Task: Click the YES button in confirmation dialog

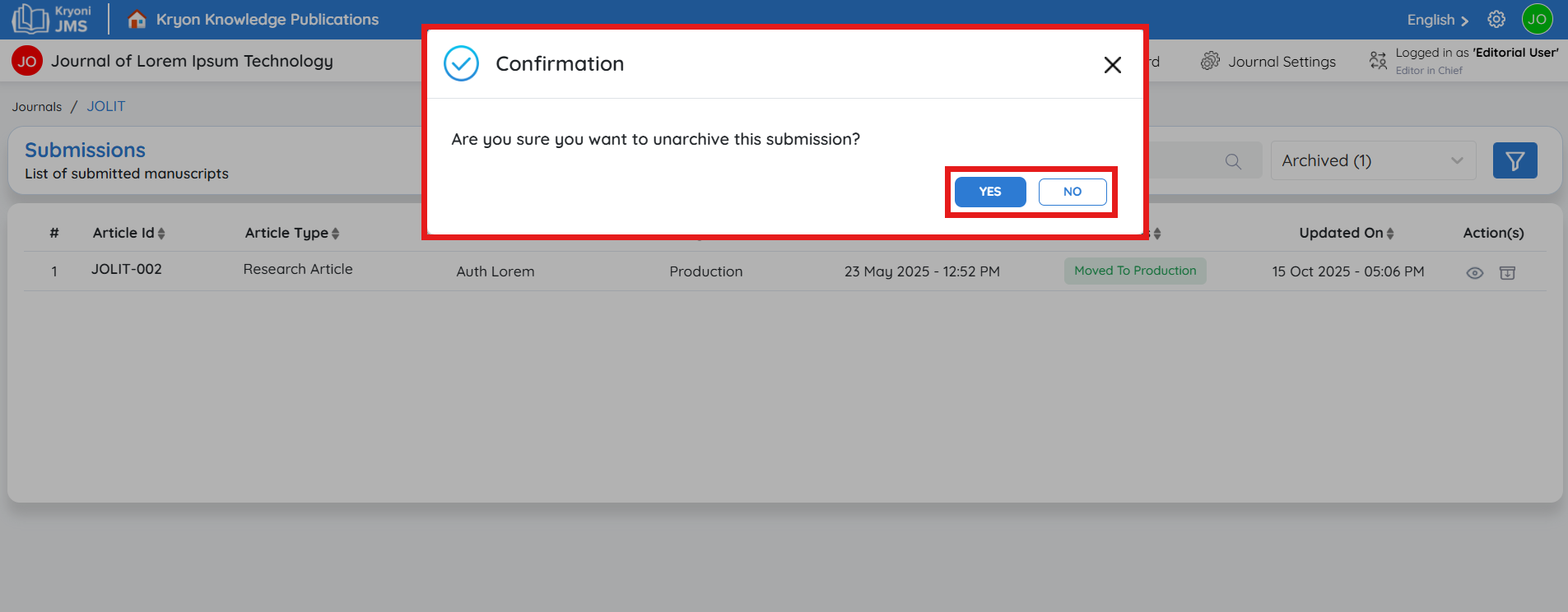Action: click(x=989, y=192)
